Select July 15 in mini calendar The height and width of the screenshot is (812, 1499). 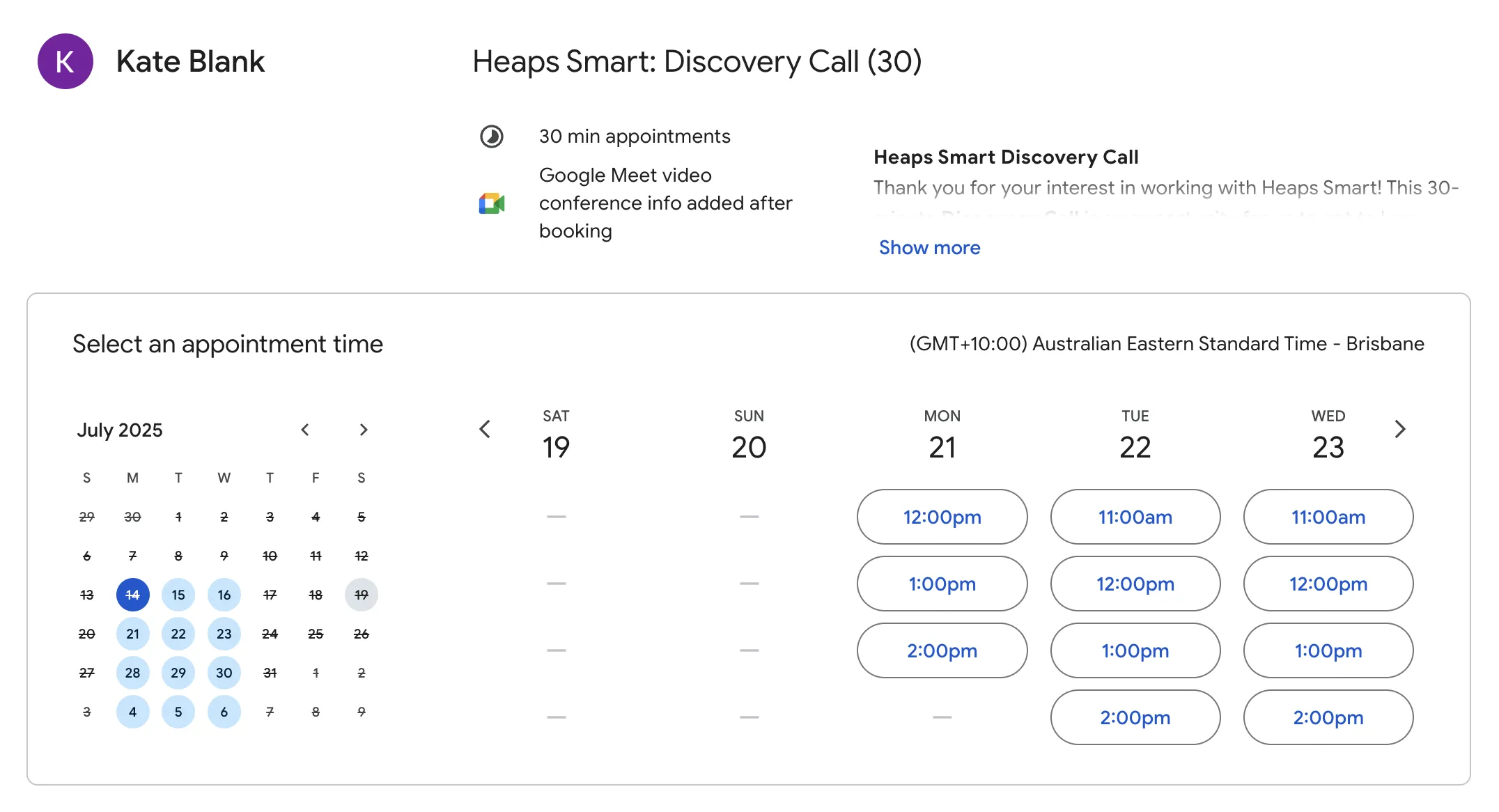click(x=178, y=595)
